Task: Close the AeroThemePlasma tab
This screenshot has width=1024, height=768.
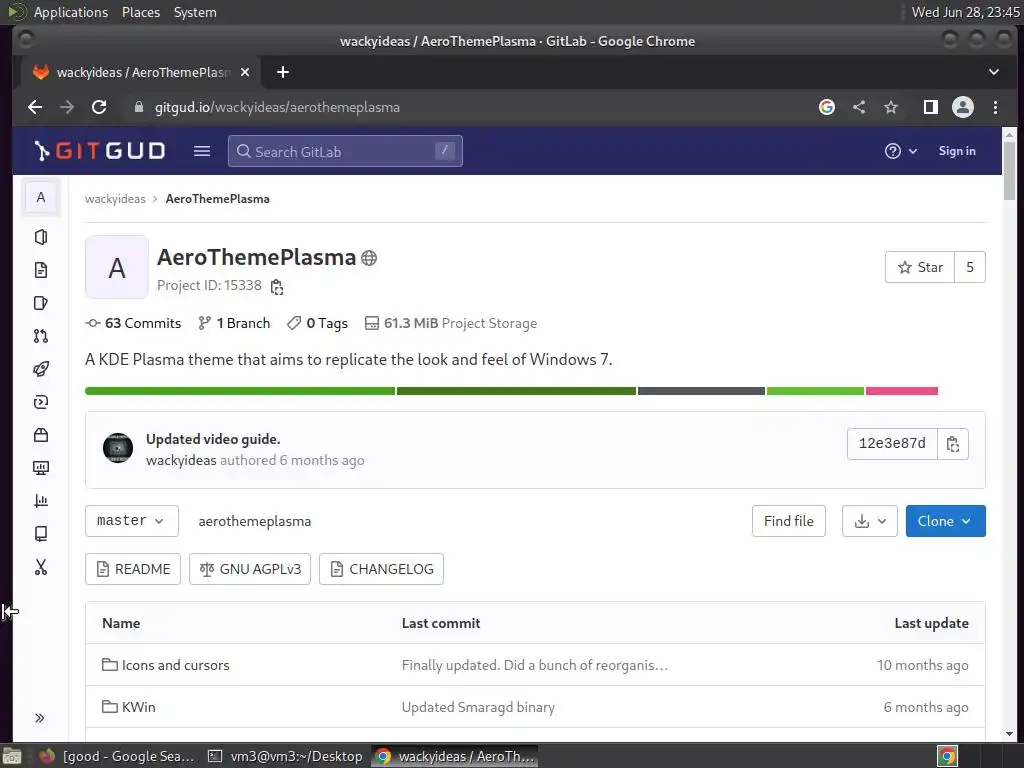Action: tap(245, 72)
